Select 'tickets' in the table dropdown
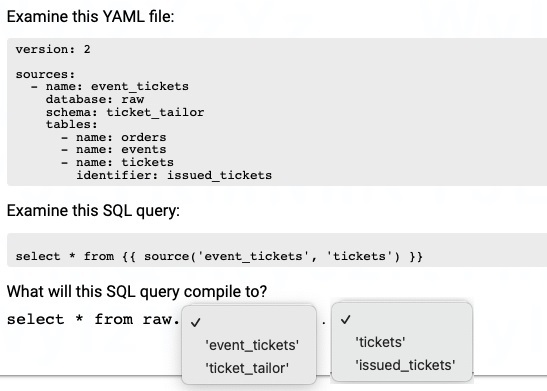 [x=380, y=342]
